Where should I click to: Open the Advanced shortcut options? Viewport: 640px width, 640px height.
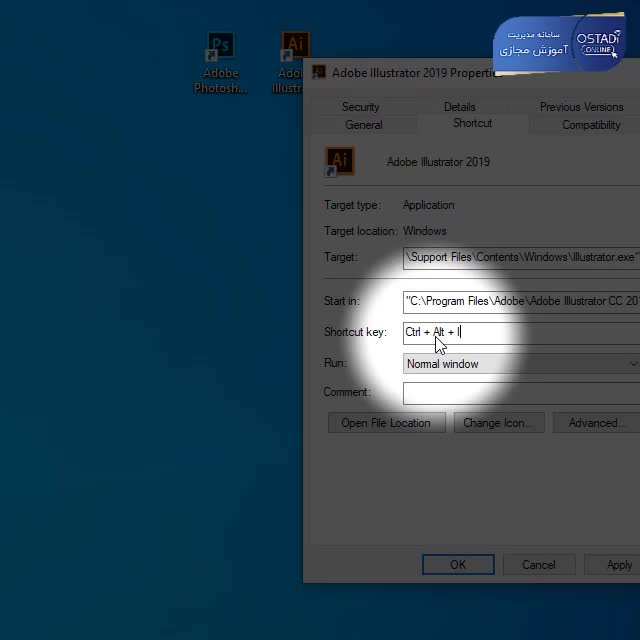(597, 423)
